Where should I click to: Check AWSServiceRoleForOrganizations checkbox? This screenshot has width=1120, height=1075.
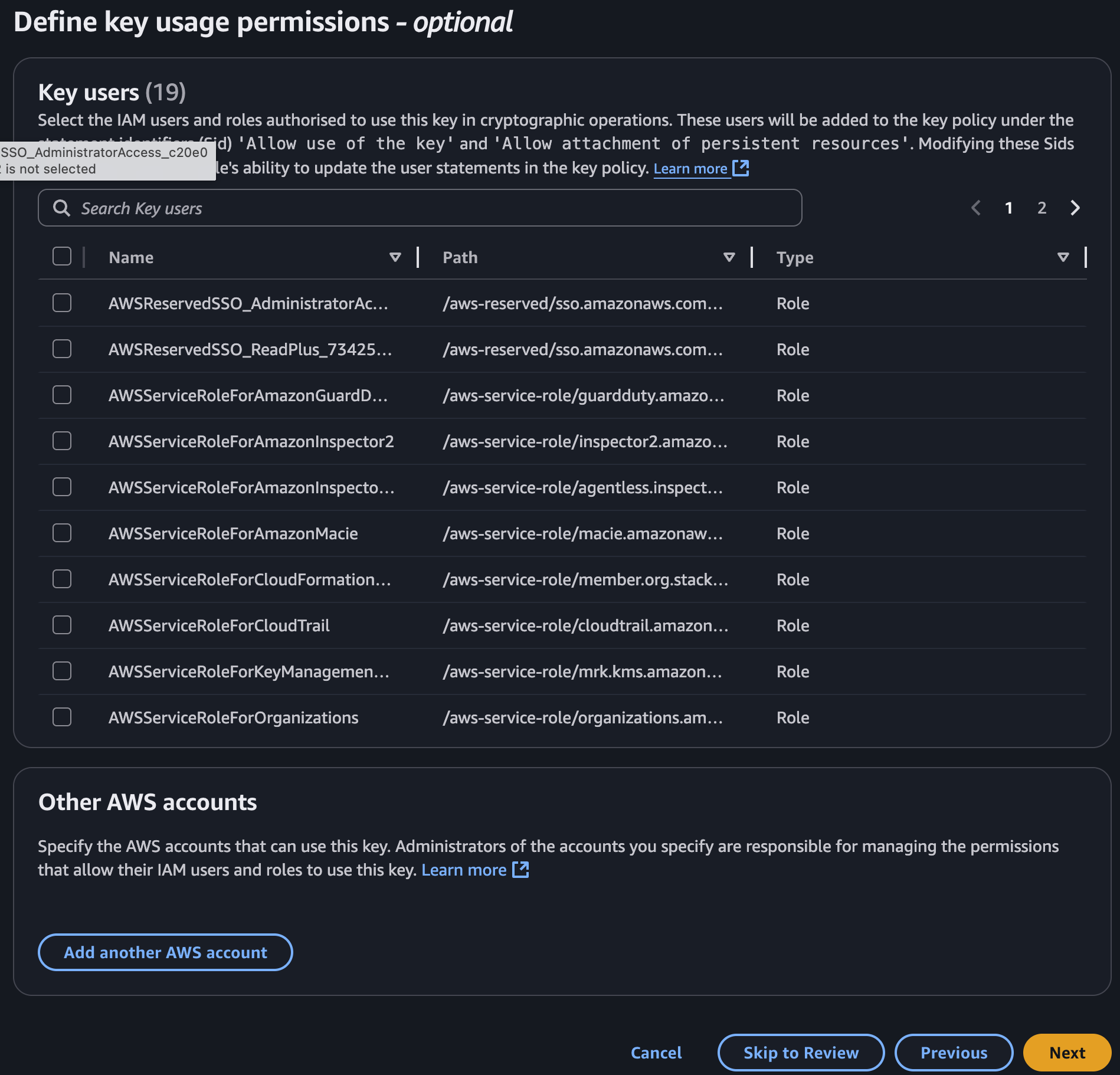click(62, 717)
